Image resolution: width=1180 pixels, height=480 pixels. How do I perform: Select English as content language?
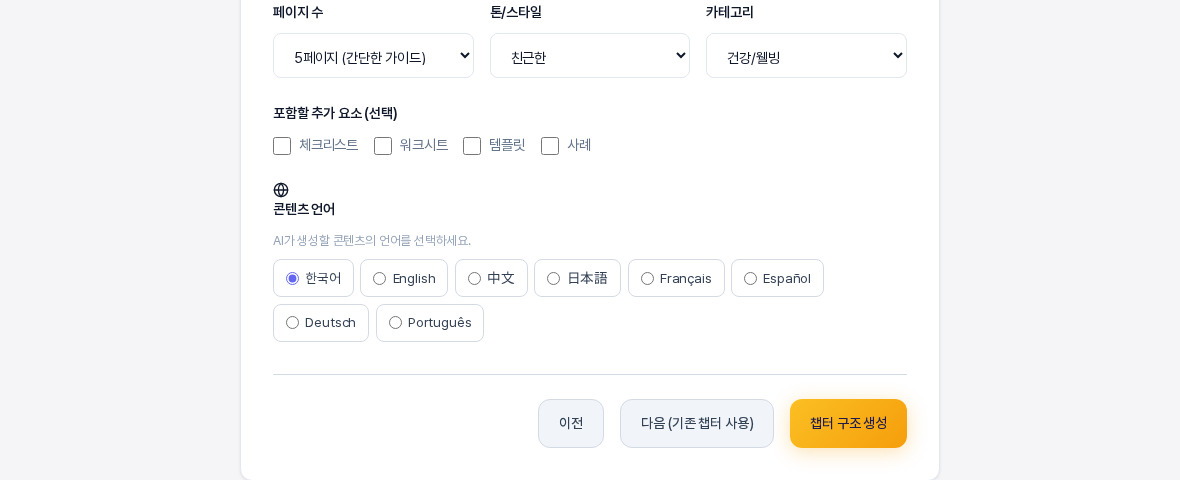pyautogui.click(x=403, y=278)
